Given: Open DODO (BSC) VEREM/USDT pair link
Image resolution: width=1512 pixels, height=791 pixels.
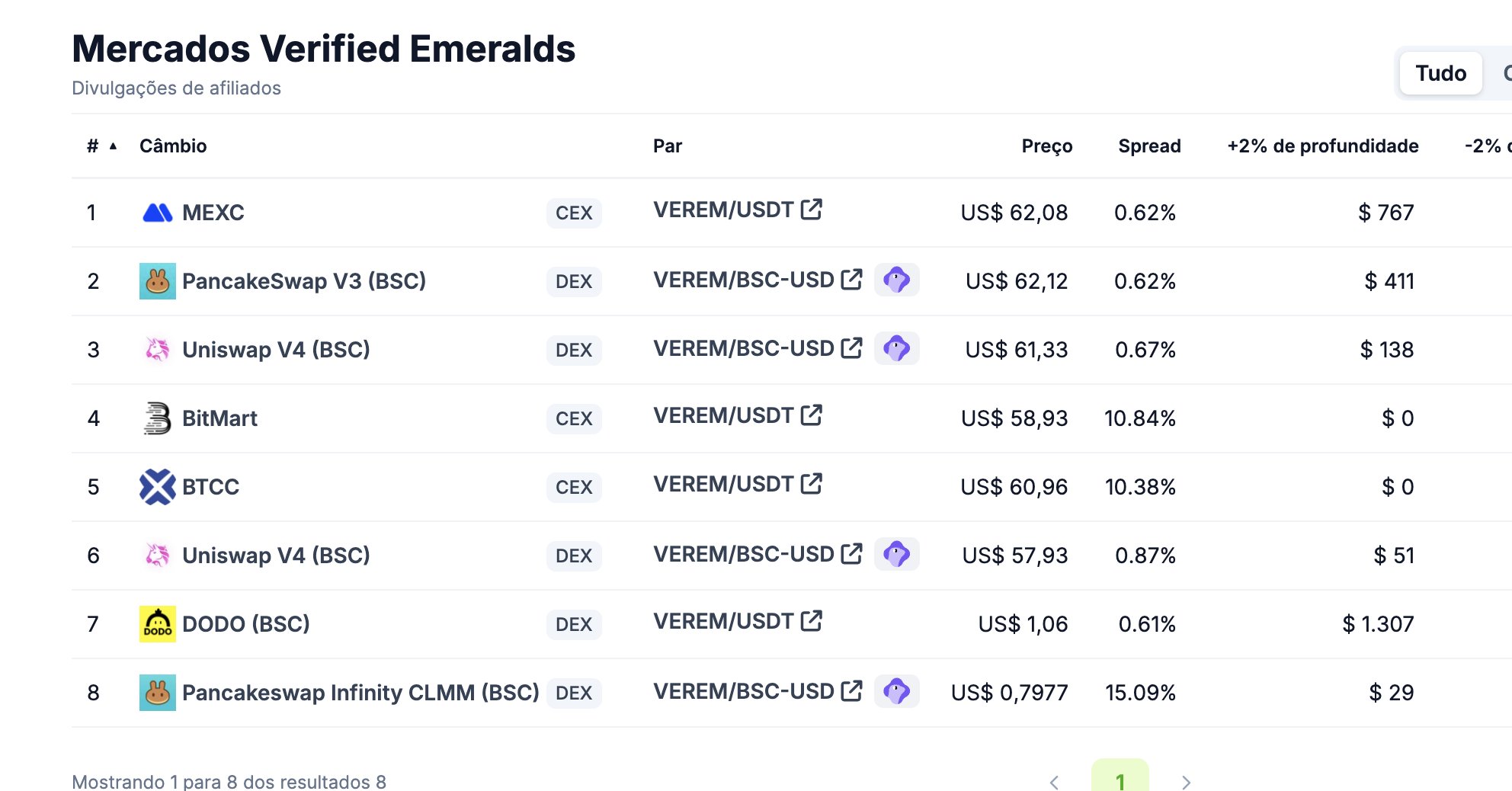Looking at the screenshot, I should click(723, 622).
